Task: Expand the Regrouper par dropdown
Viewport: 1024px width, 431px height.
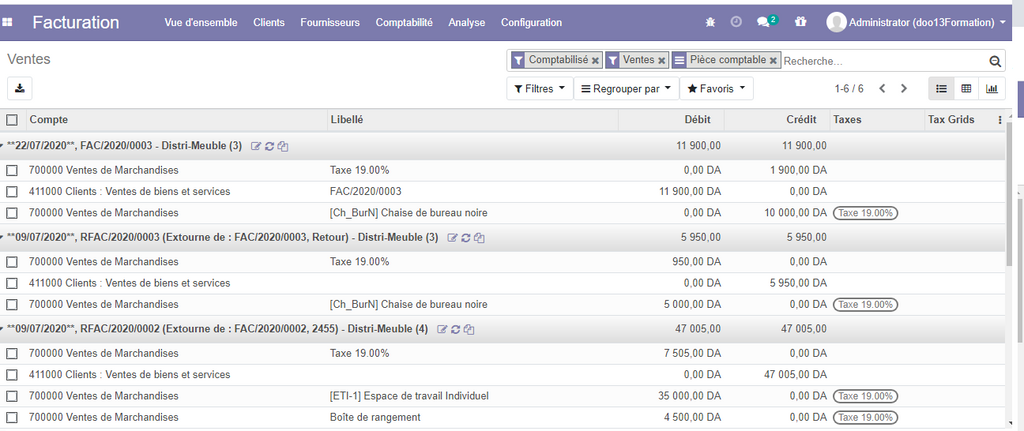Action: (626, 89)
